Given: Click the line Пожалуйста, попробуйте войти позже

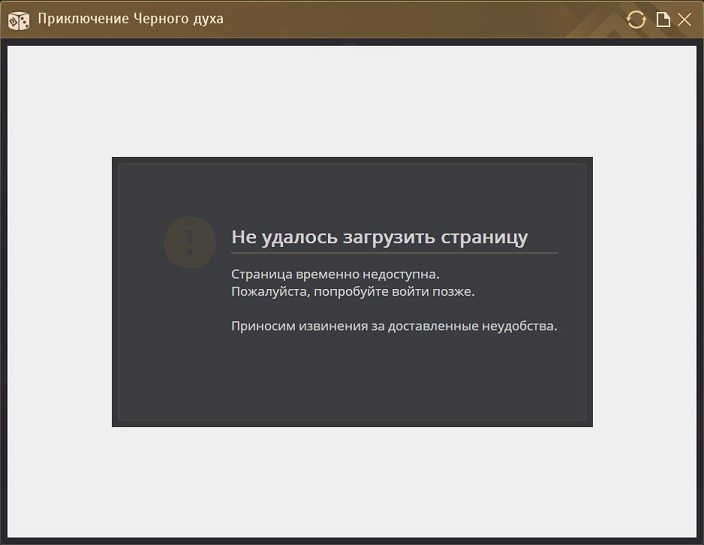Looking at the screenshot, I should (x=352, y=291).
